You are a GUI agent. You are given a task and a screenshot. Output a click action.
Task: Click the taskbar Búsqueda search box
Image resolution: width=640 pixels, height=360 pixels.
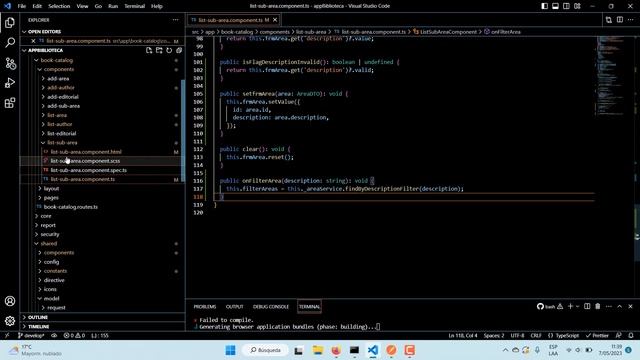click(x=265, y=350)
